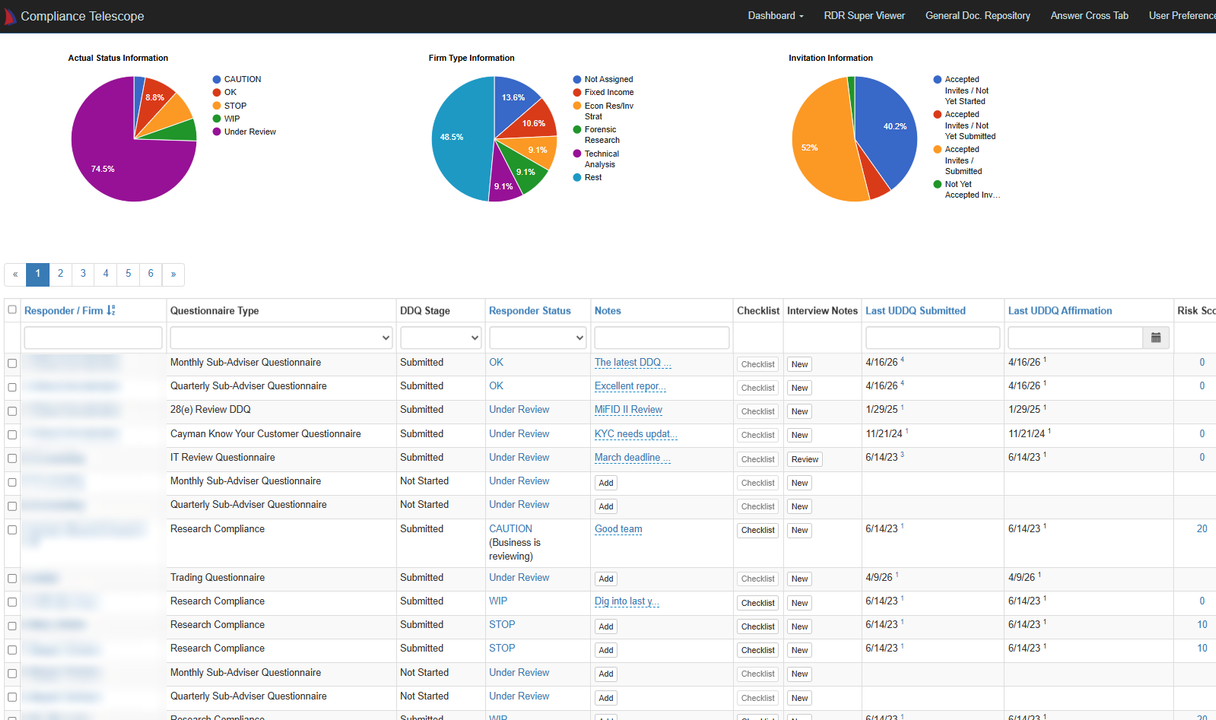1216x720 pixels.
Task: Sort by the Responder Status column header
Action: (x=530, y=311)
